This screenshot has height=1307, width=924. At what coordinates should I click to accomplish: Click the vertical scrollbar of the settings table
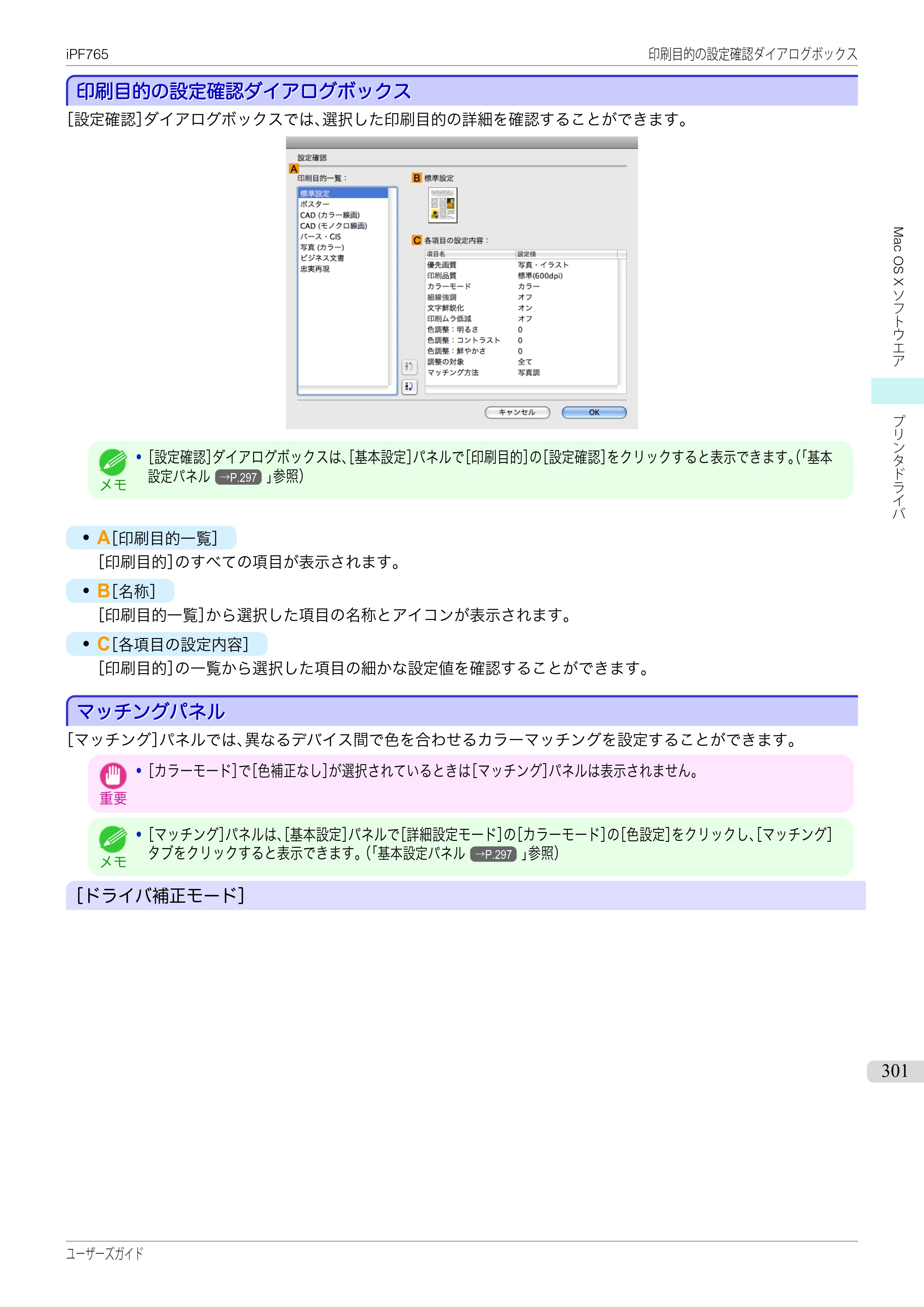pyautogui.click(x=622, y=322)
